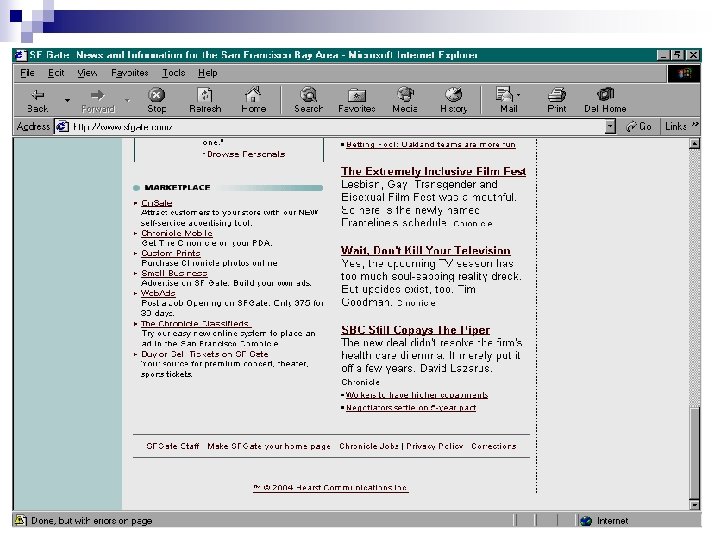Open SBC Still Copays The Piper headline
Screen dimensions: 720x540
(x=416, y=330)
